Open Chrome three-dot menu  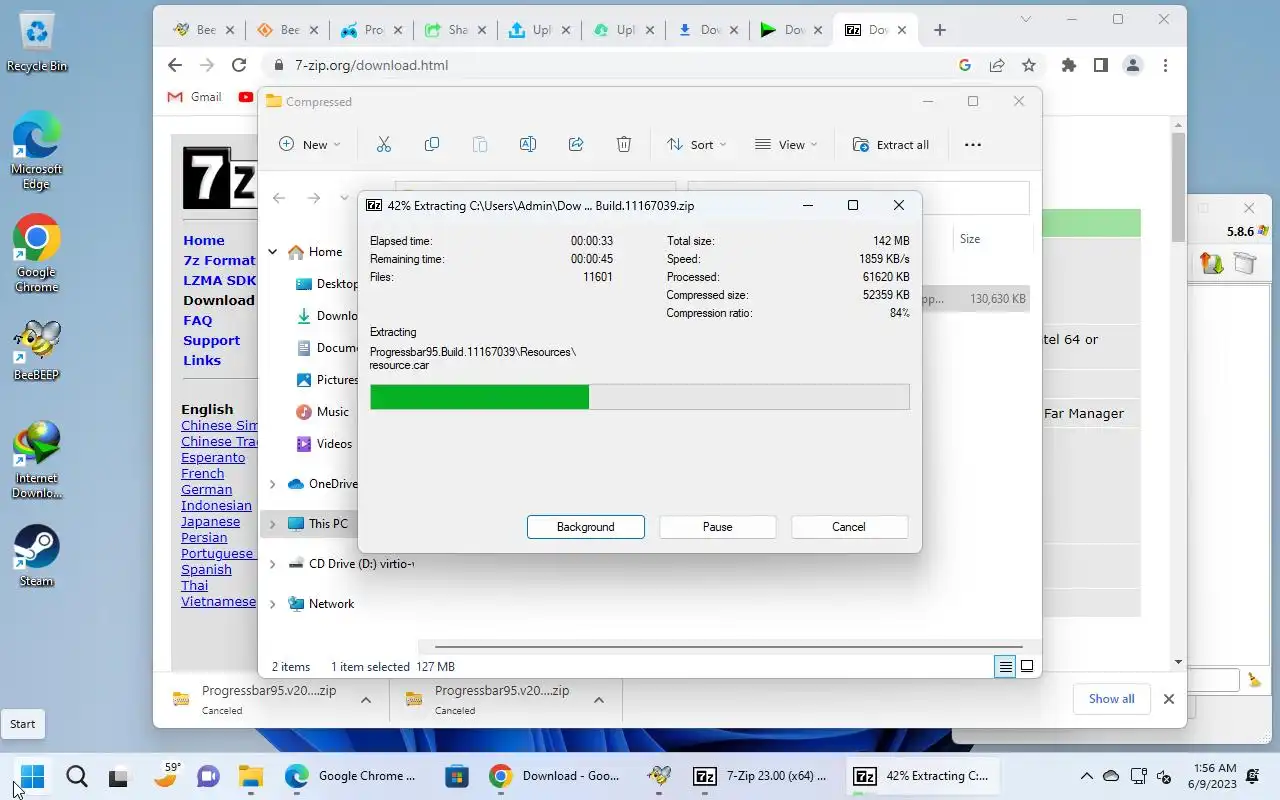(x=1165, y=65)
